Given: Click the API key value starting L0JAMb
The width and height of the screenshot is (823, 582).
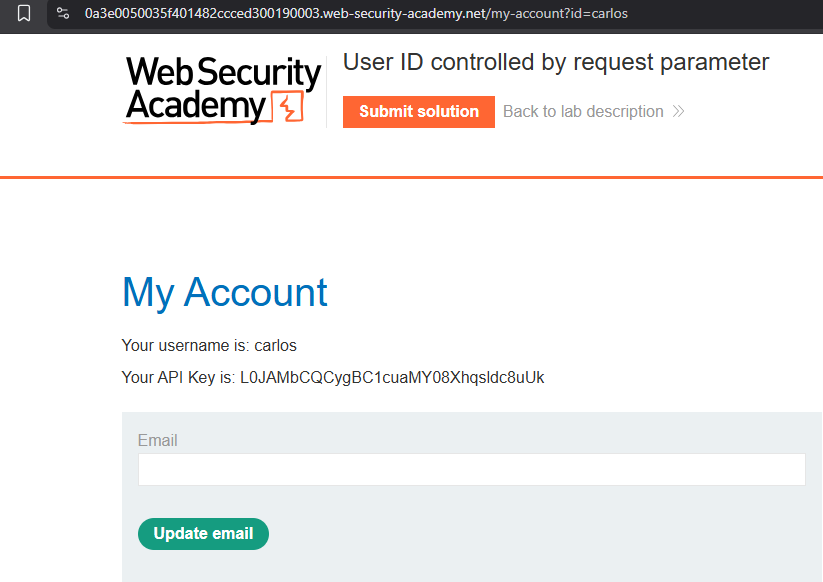Looking at the screenshot, I should 392,377.
